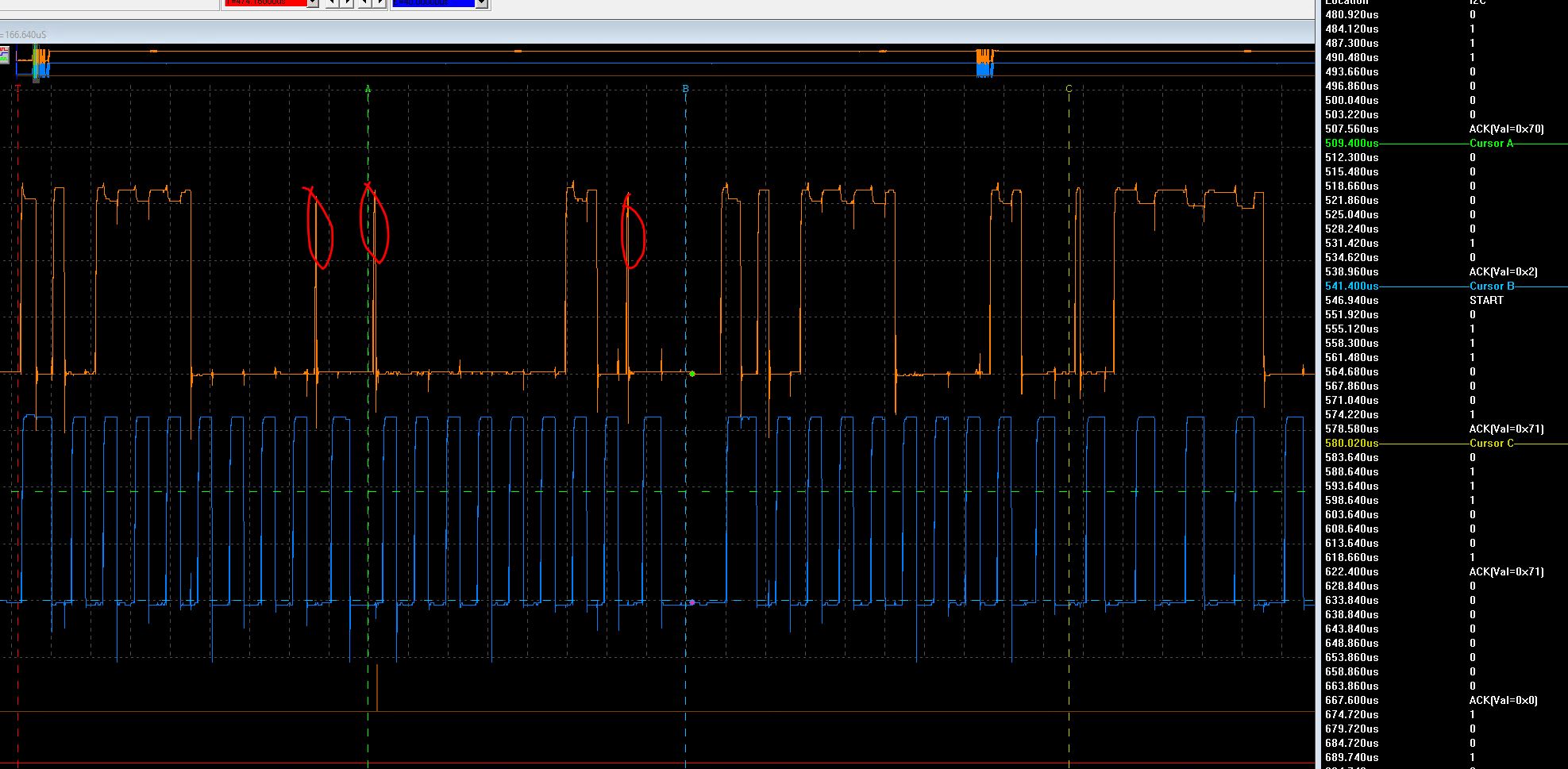The image size is (1568, 769).
Task: Click the right arrow next to the blue time field
Action: coord(380,3)
